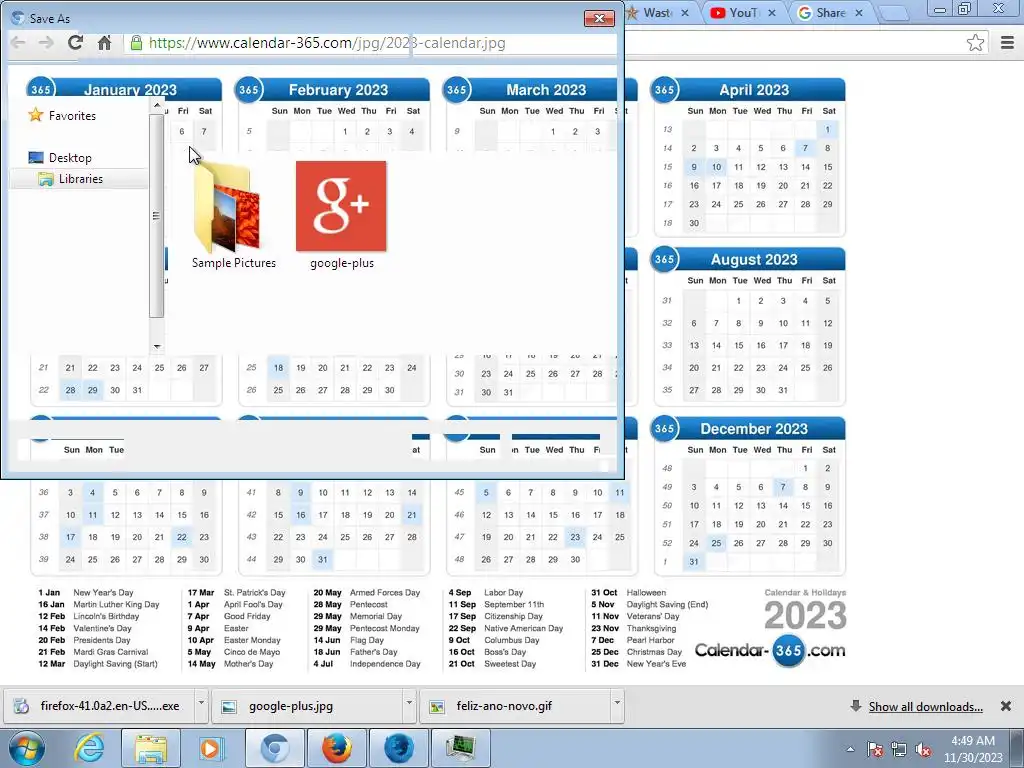Select Desktop in the navigation pane
The height and width of the screenshot is (768, 1024).
pos(60,157)
